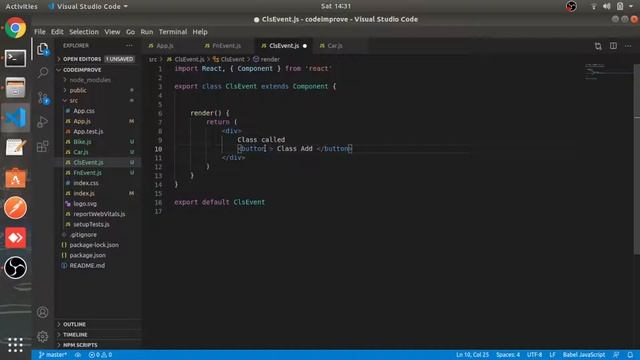
Task: Click the UTF-8 encoding selector
Action: (x=534, y=355)
